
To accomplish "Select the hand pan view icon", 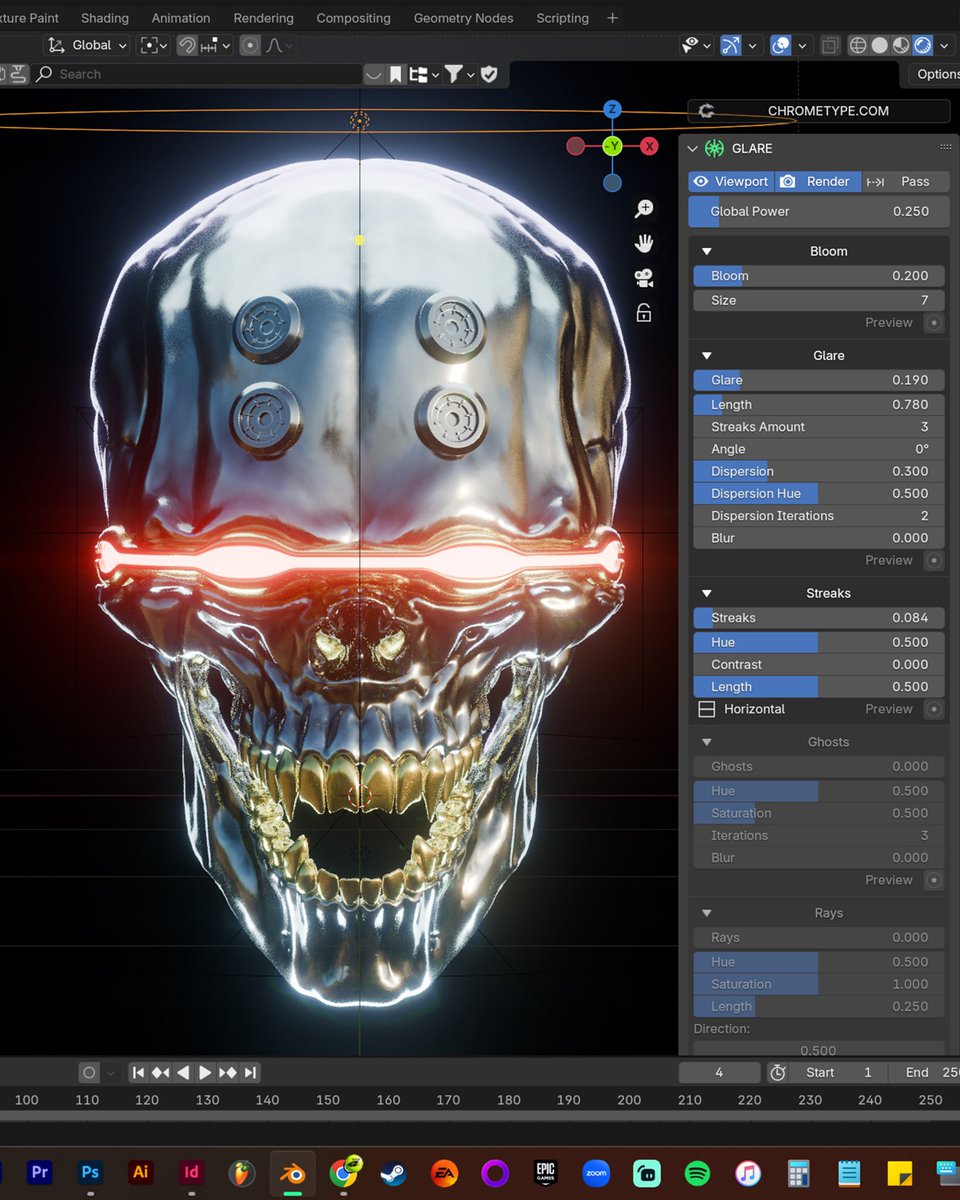I will (644, 243).
